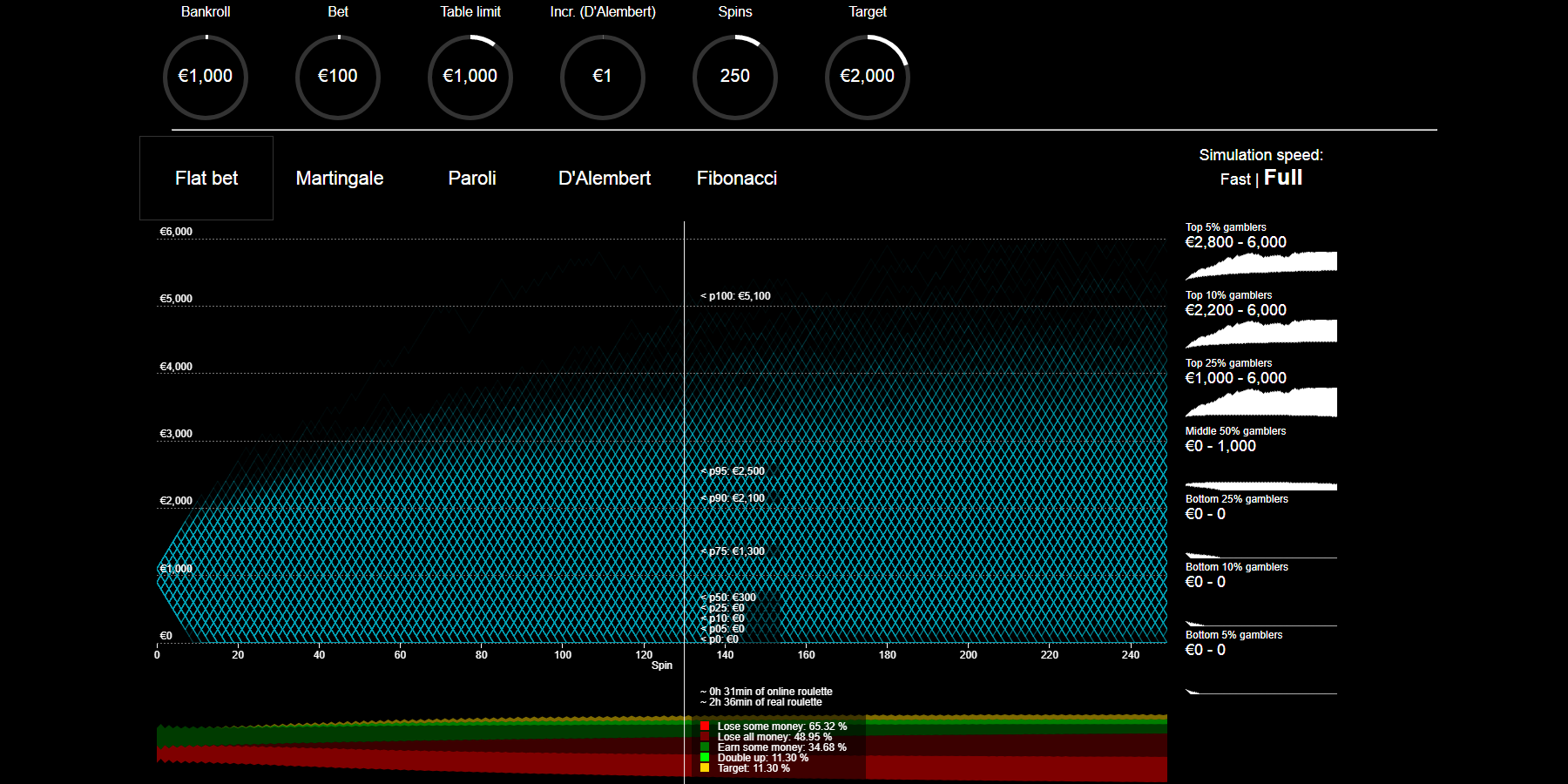Click the D'Alembert increment €1 dial

click(x=603, y=77)
